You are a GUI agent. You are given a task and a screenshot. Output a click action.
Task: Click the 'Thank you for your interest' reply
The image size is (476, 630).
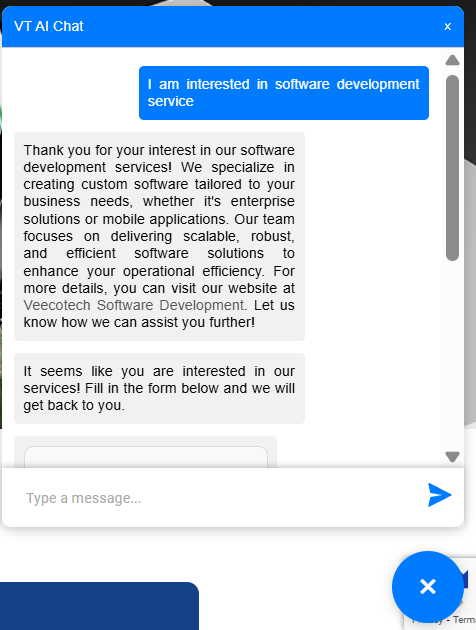tap(159, 236)
